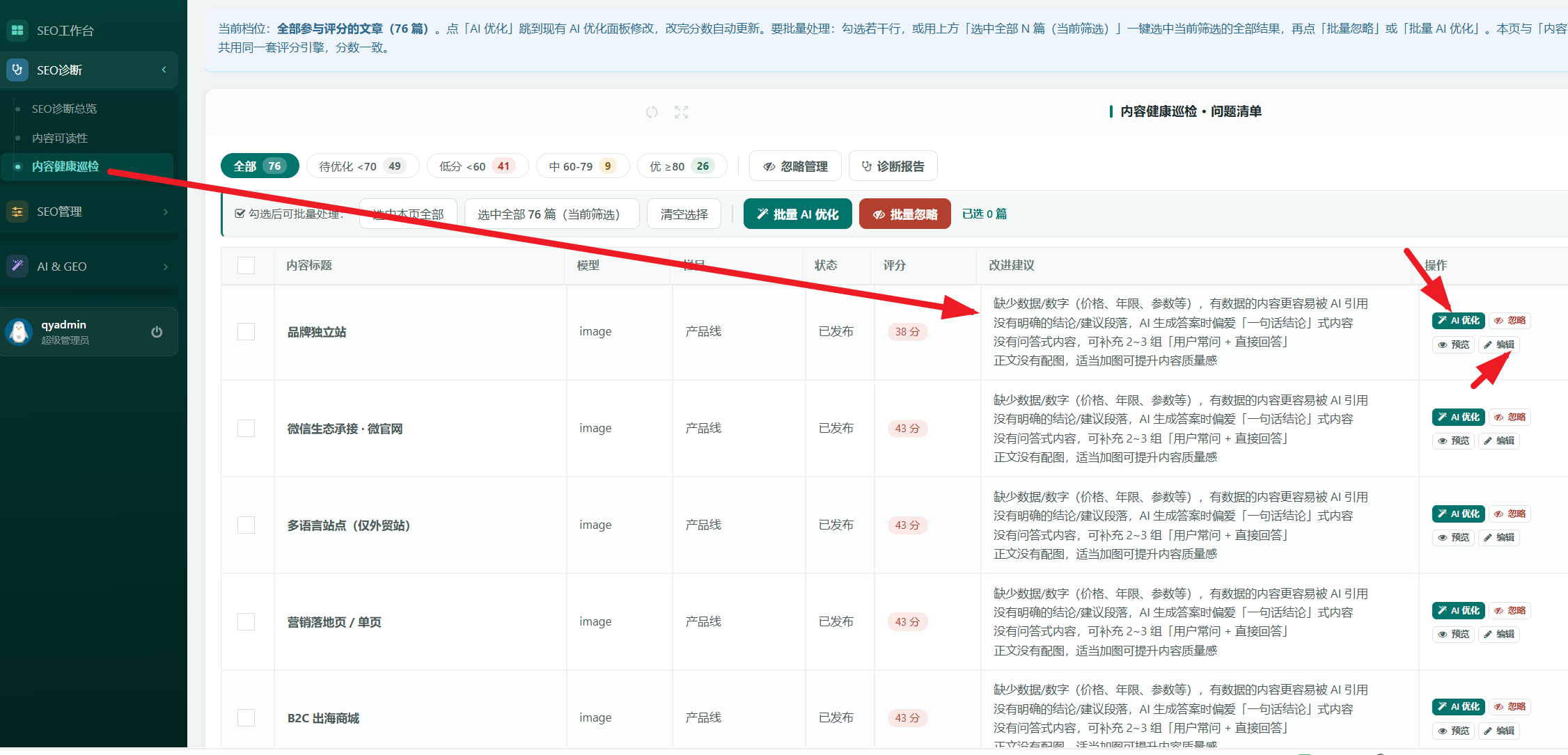Check the 多语言站点 row checkbox
The image size is (1568, 755).
246,525
